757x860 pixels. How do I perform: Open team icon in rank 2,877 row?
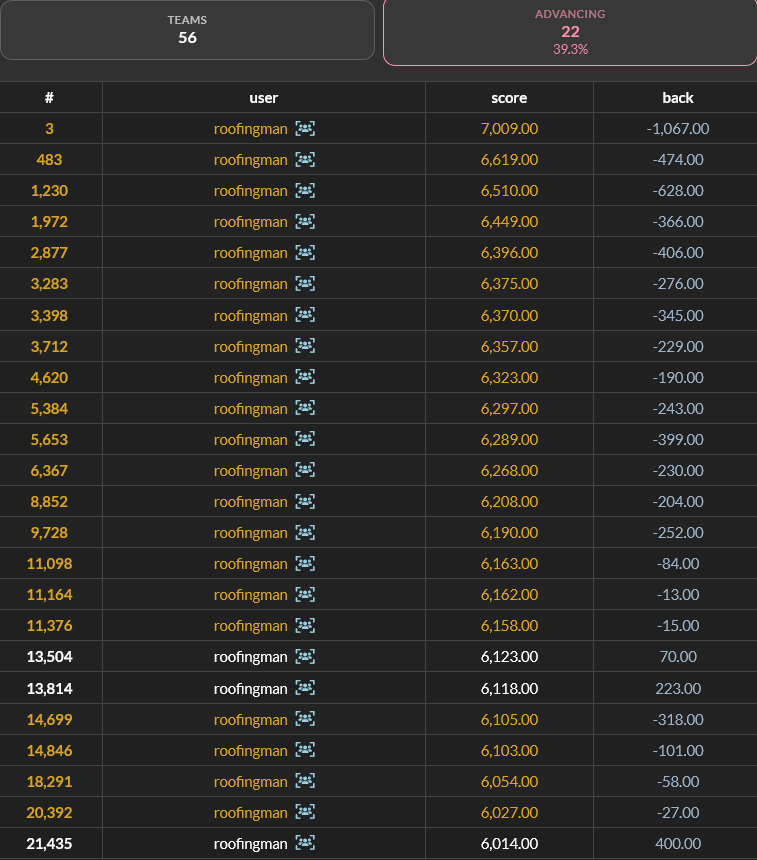(305, 252)
